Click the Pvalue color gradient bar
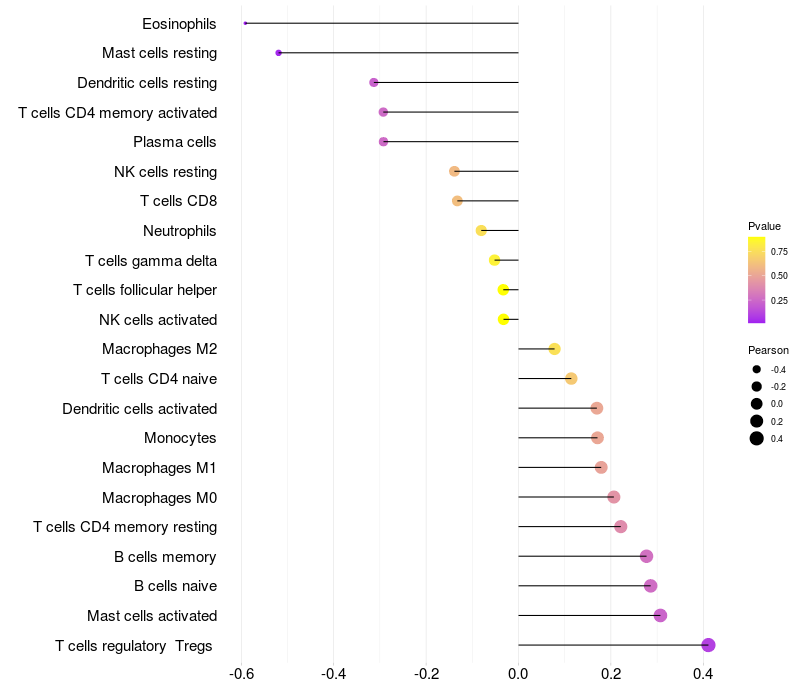The height and width of the screenshot is (700, 800). pyautogui.click(x=756, y=280)
